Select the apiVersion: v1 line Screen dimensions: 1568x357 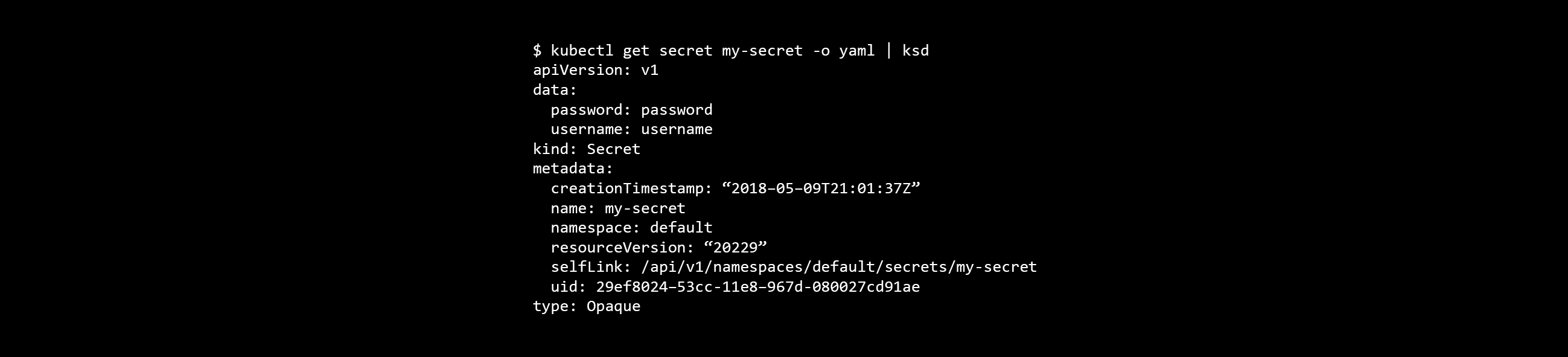click(x=596, y=70)
